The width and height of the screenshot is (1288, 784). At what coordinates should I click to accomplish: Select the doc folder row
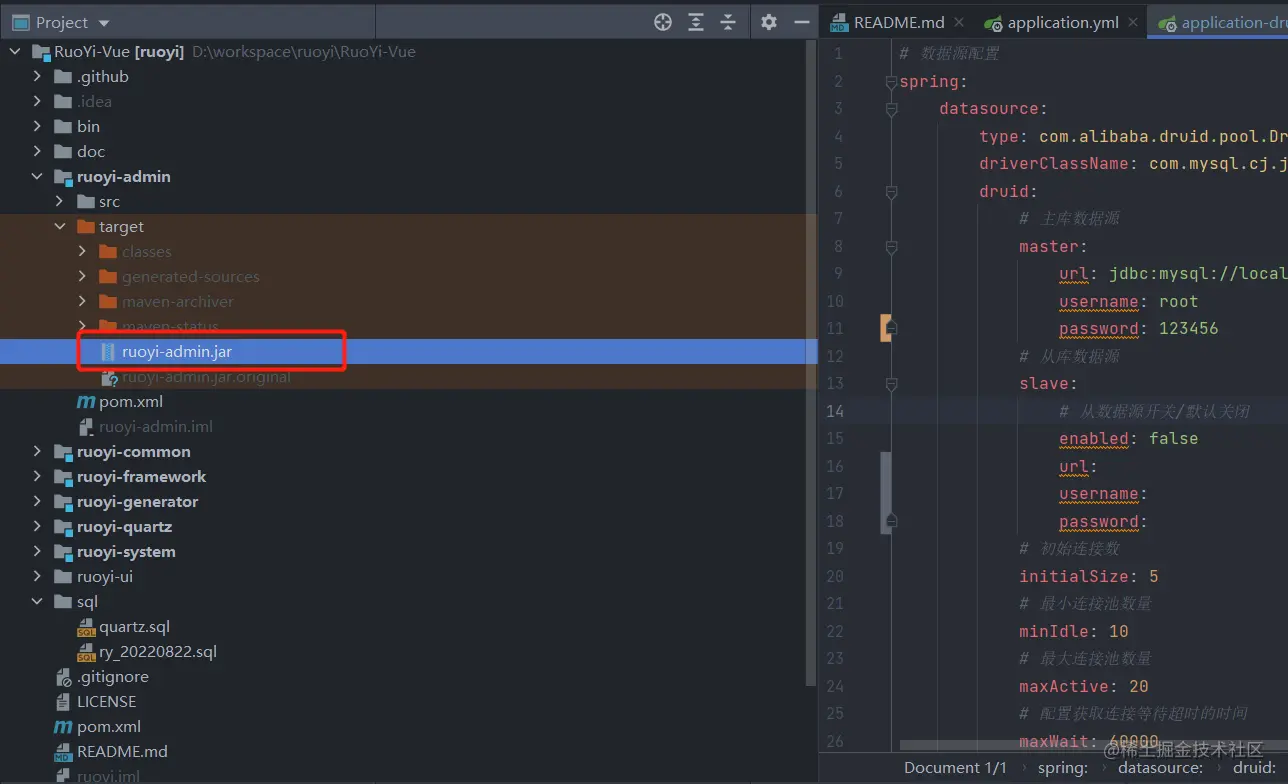404,152
